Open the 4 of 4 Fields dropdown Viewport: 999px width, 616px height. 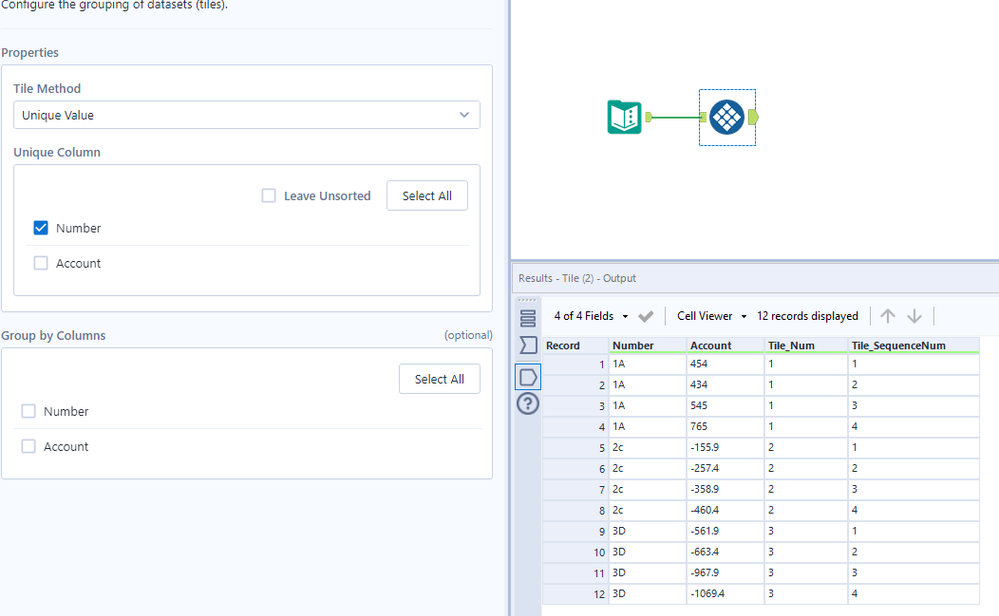pos(591,316)
